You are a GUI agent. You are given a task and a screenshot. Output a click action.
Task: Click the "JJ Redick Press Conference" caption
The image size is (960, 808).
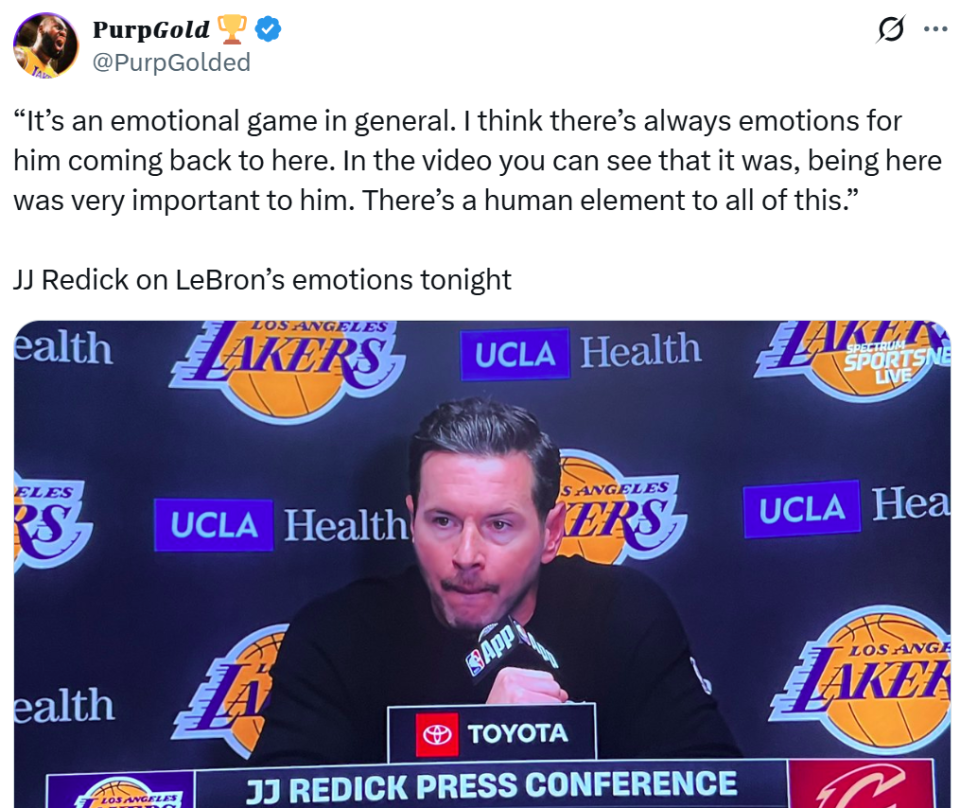491,784
